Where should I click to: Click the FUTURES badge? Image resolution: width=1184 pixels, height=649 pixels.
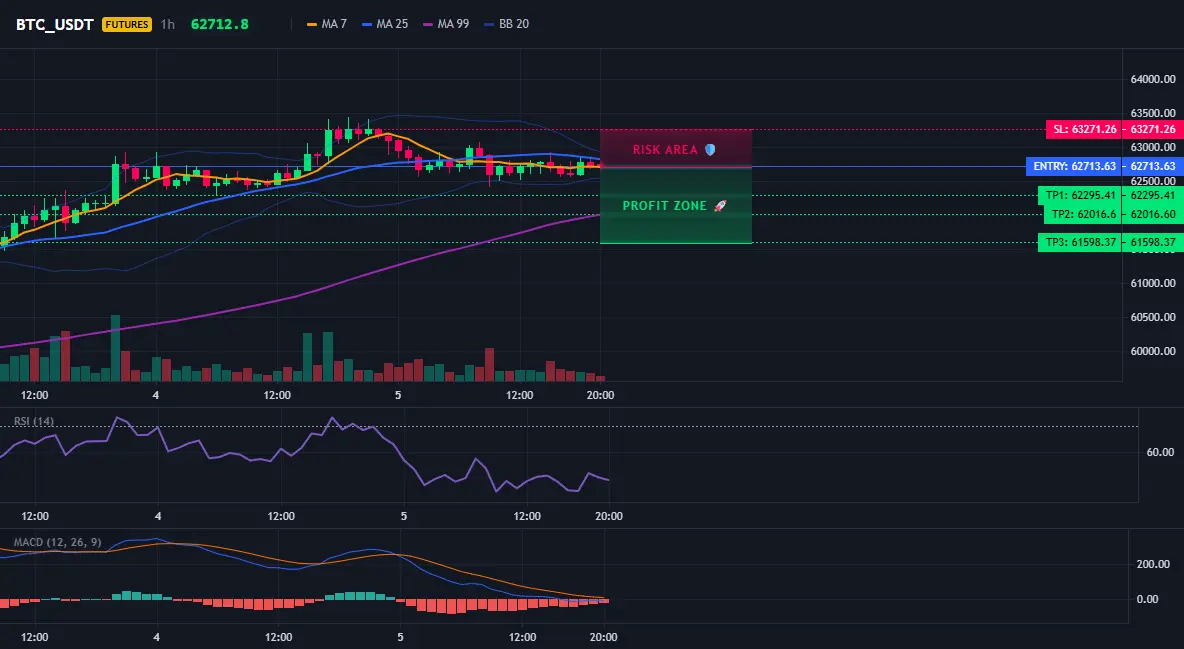127,24
